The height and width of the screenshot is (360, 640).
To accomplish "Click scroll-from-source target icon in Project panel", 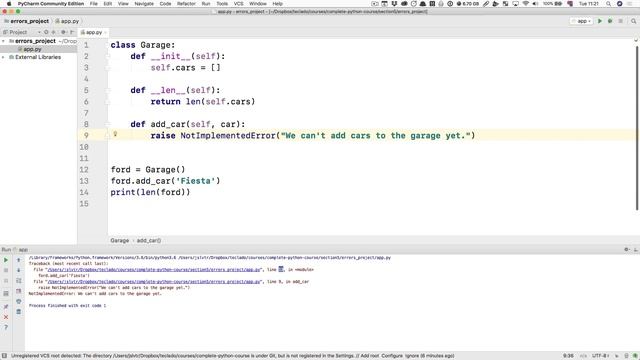I will [46, 32].
